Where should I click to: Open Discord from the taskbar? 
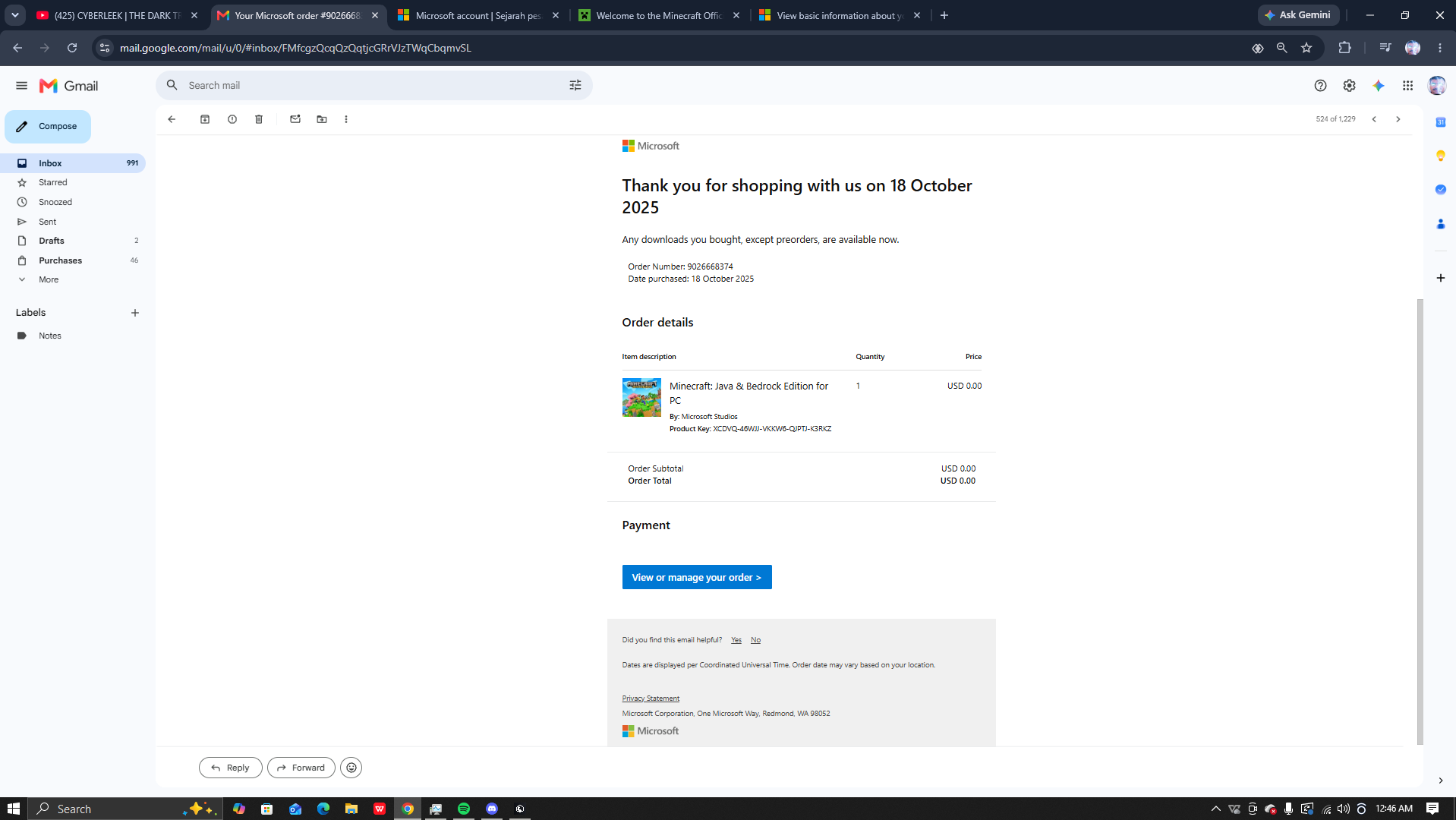click(x=492, y=809)
